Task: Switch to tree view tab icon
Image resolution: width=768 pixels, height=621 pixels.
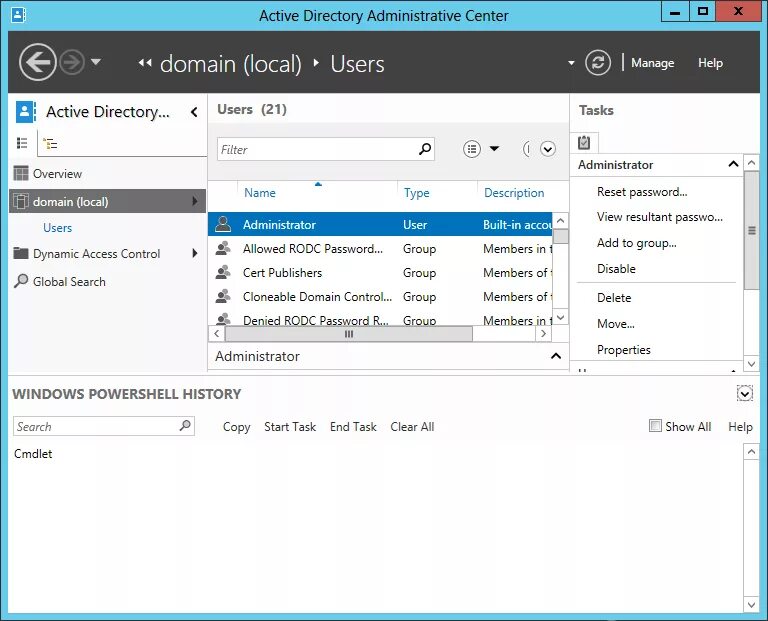Action: point(50,143)
